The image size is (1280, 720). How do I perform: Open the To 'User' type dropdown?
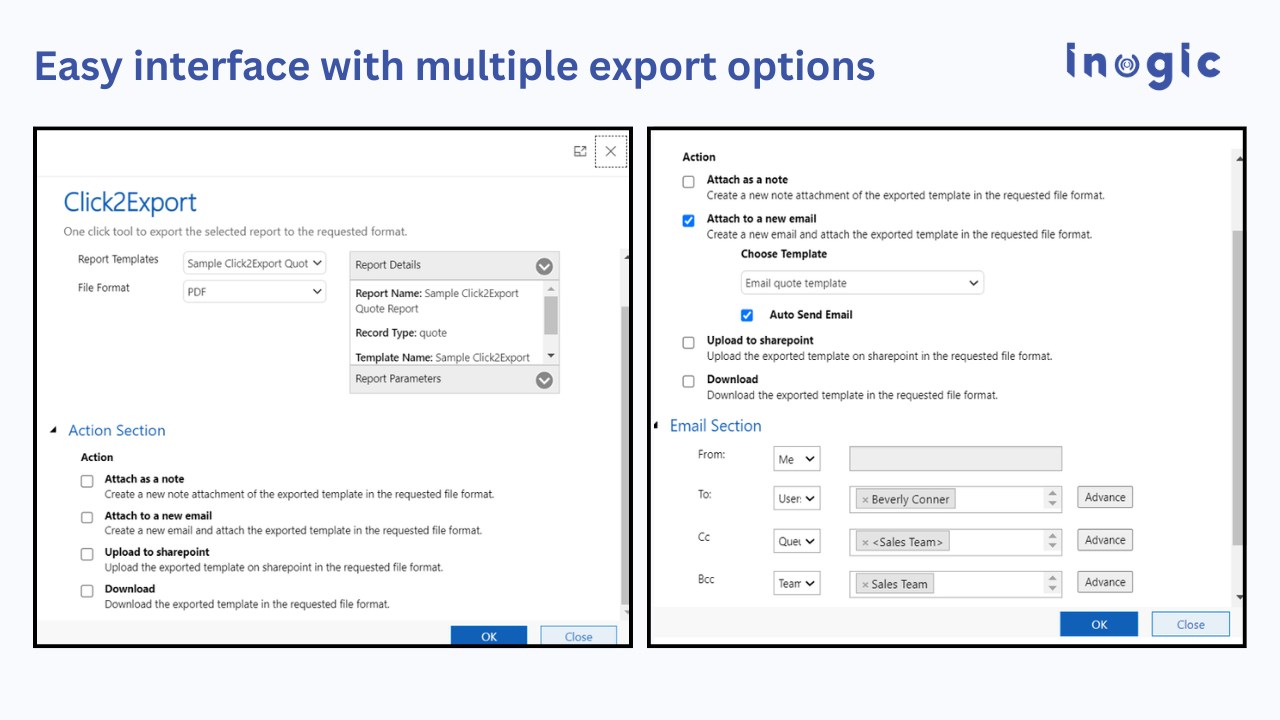click(797, 498)
